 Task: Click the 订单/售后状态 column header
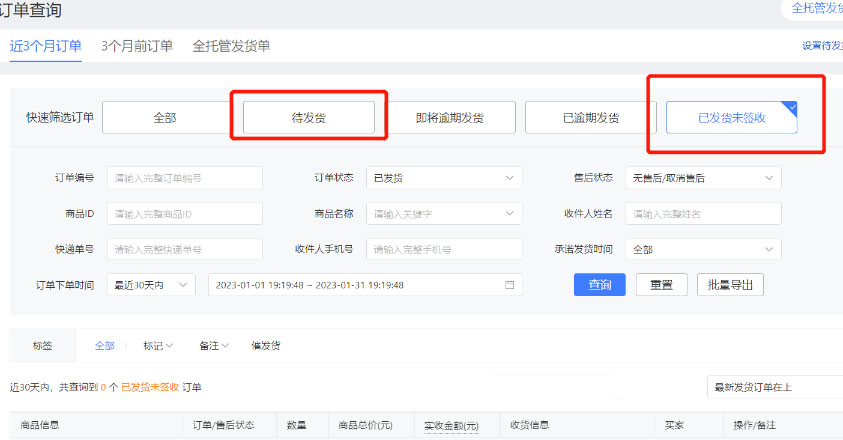(224, 425)
